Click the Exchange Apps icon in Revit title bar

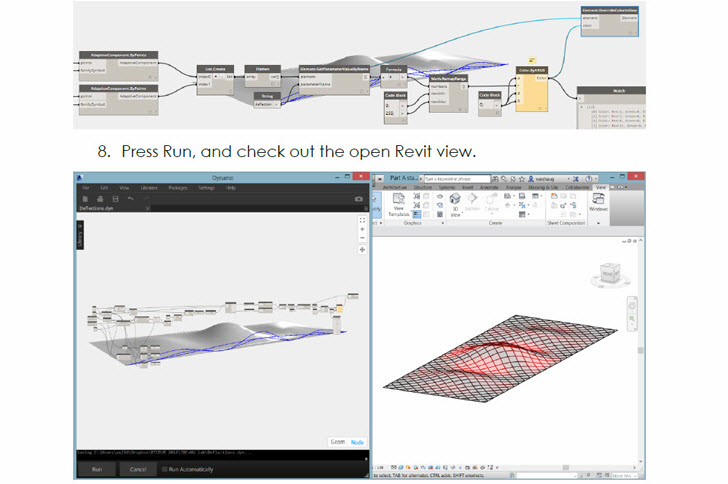pyautogui.click(x=576, y=178)
